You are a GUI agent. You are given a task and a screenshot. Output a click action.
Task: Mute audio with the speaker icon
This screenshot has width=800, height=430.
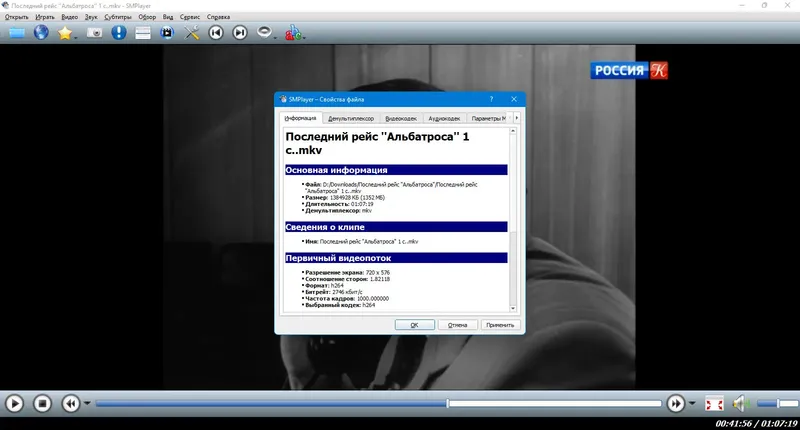tap(741, 404)
